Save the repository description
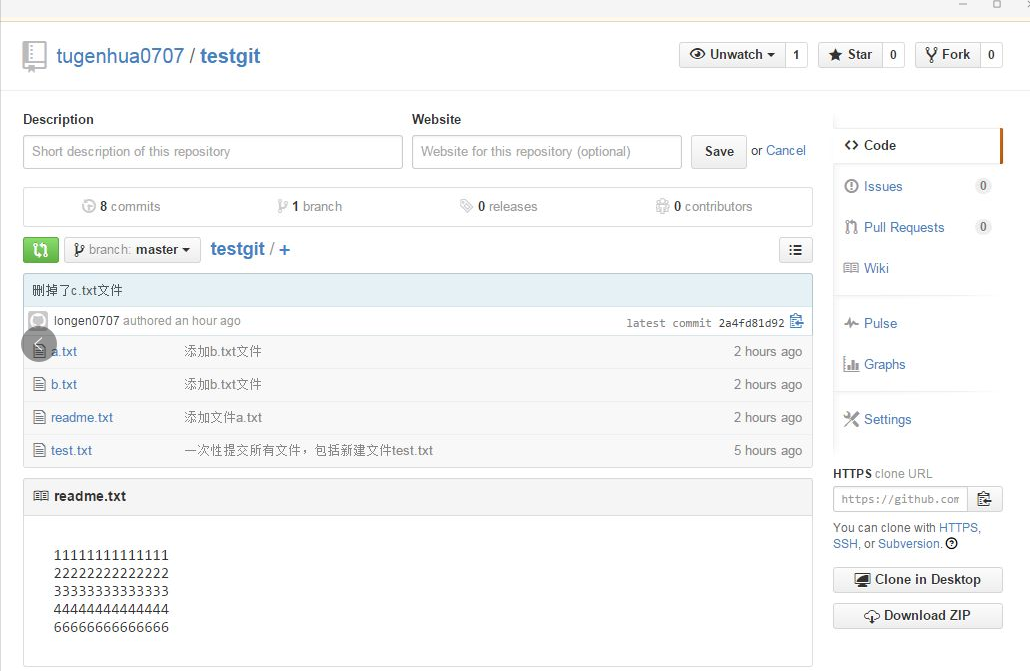1030x671 pixels. point(719,152)
